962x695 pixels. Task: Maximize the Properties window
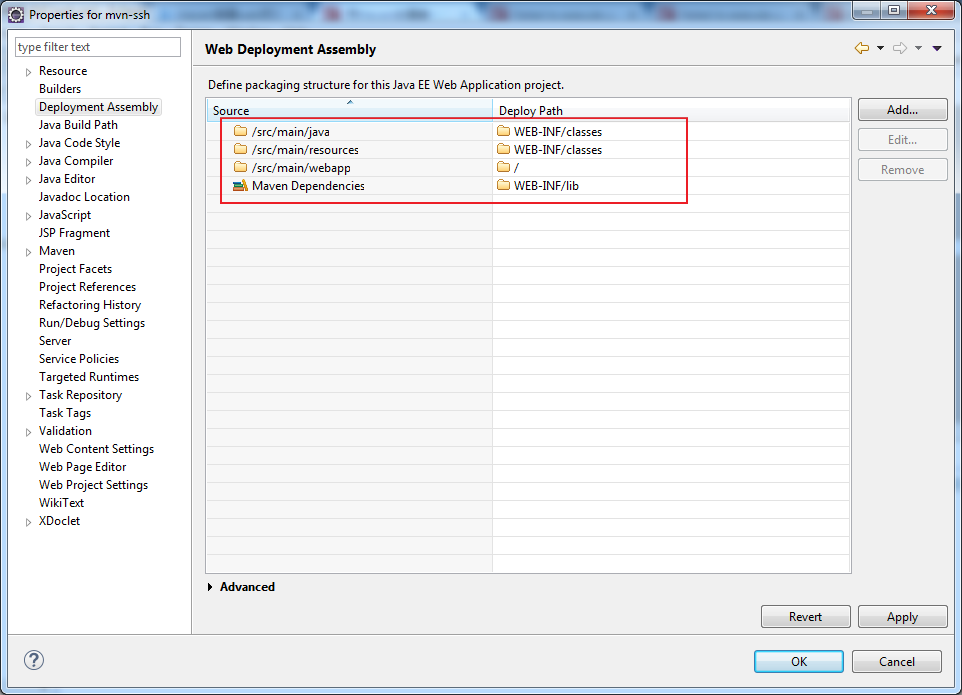point(894,10)
